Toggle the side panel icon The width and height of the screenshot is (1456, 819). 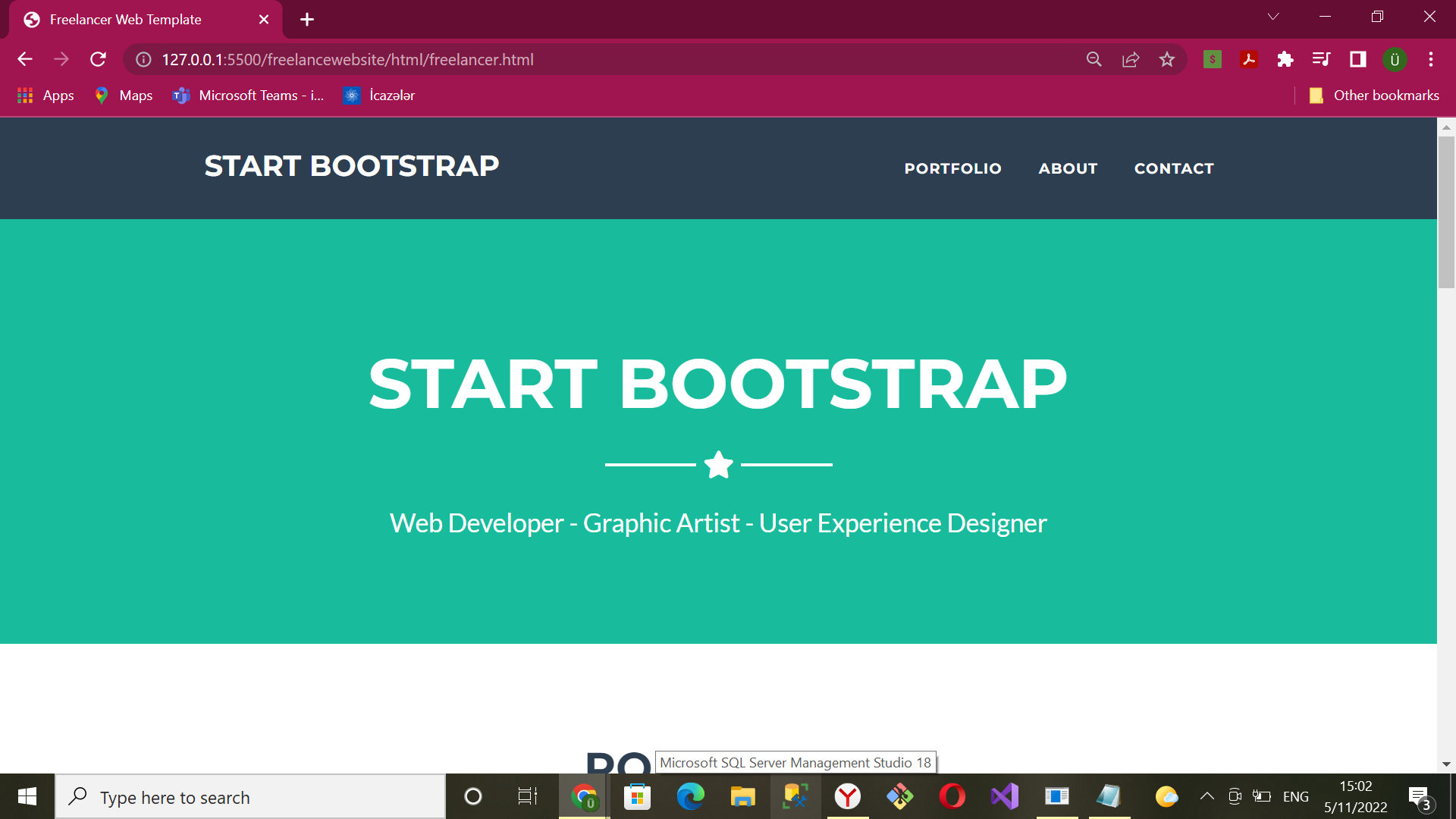tap(1357, 59)
